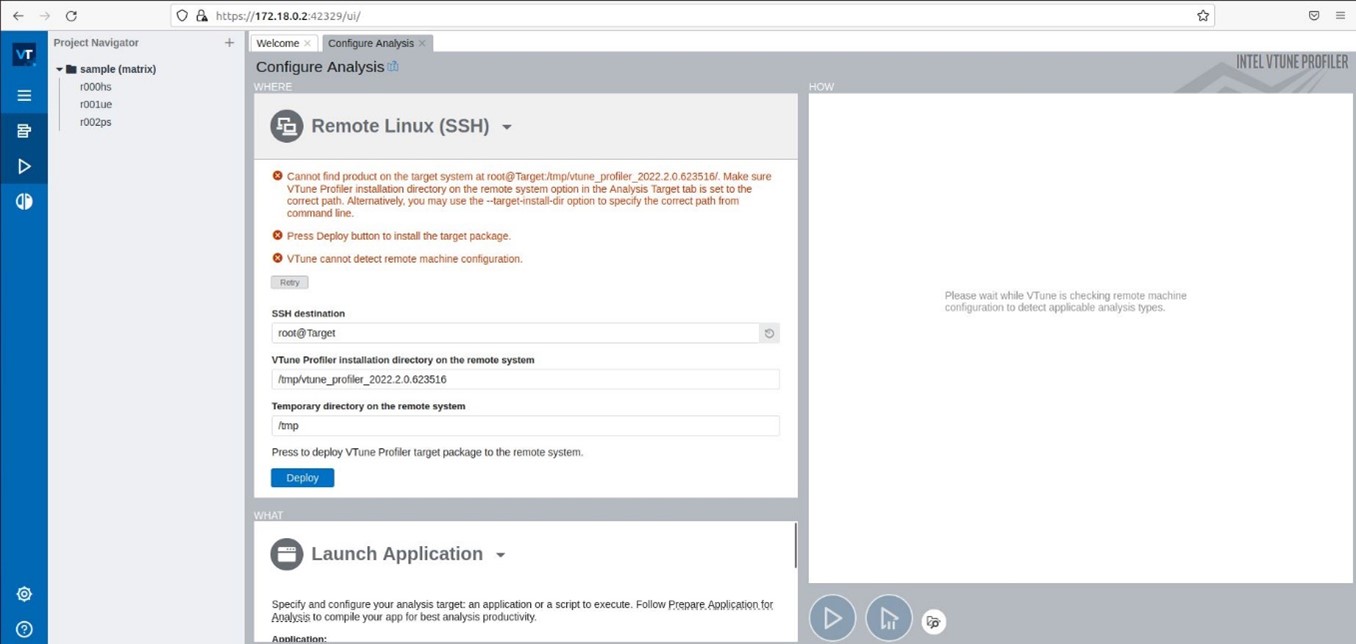The width and height of the screenshot is (1356, 644).
Task: Click the command line icon button
Action: [933, 621]
